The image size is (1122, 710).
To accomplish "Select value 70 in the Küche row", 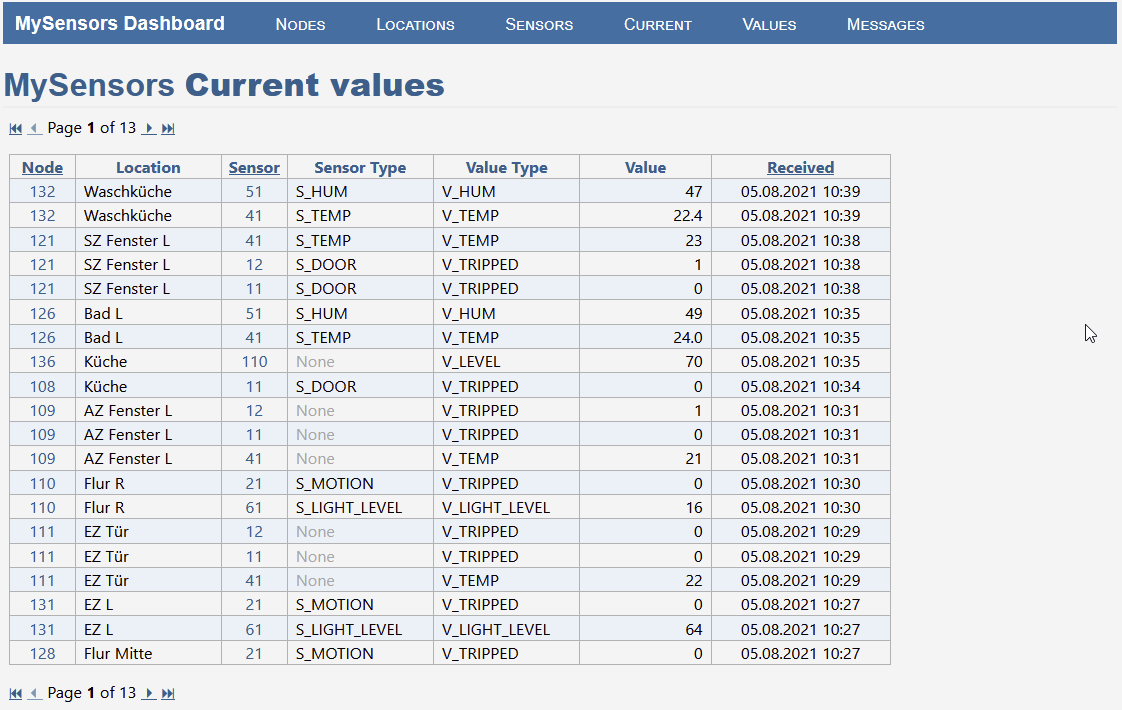I will pos(693,361).
